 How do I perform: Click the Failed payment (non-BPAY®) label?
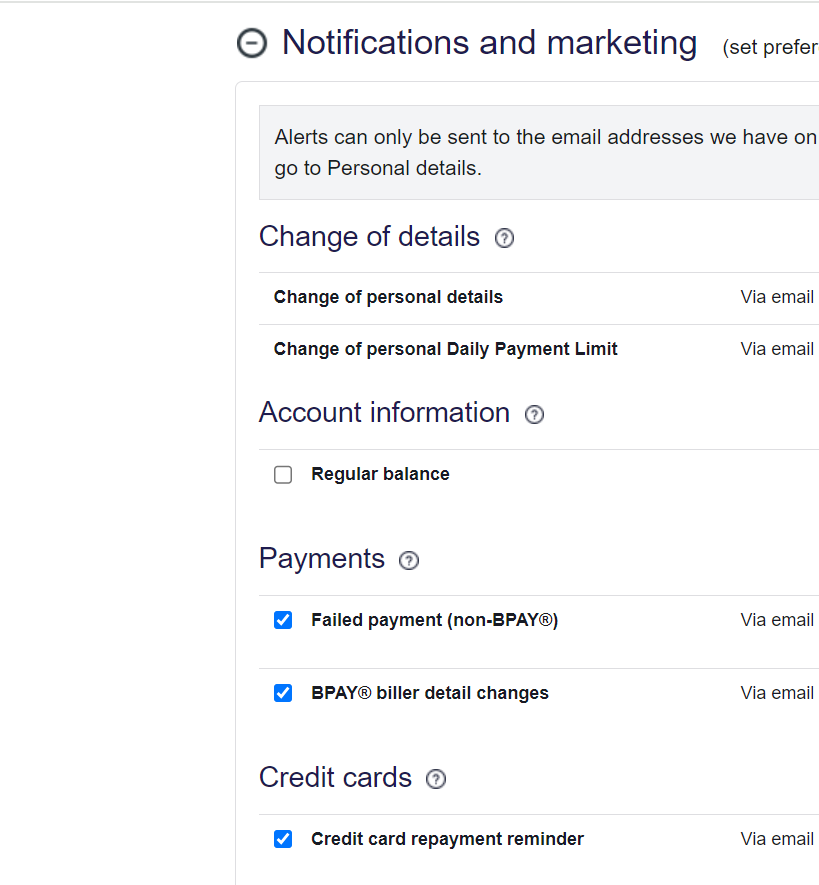pyautogui.click(x=434, y=620)
